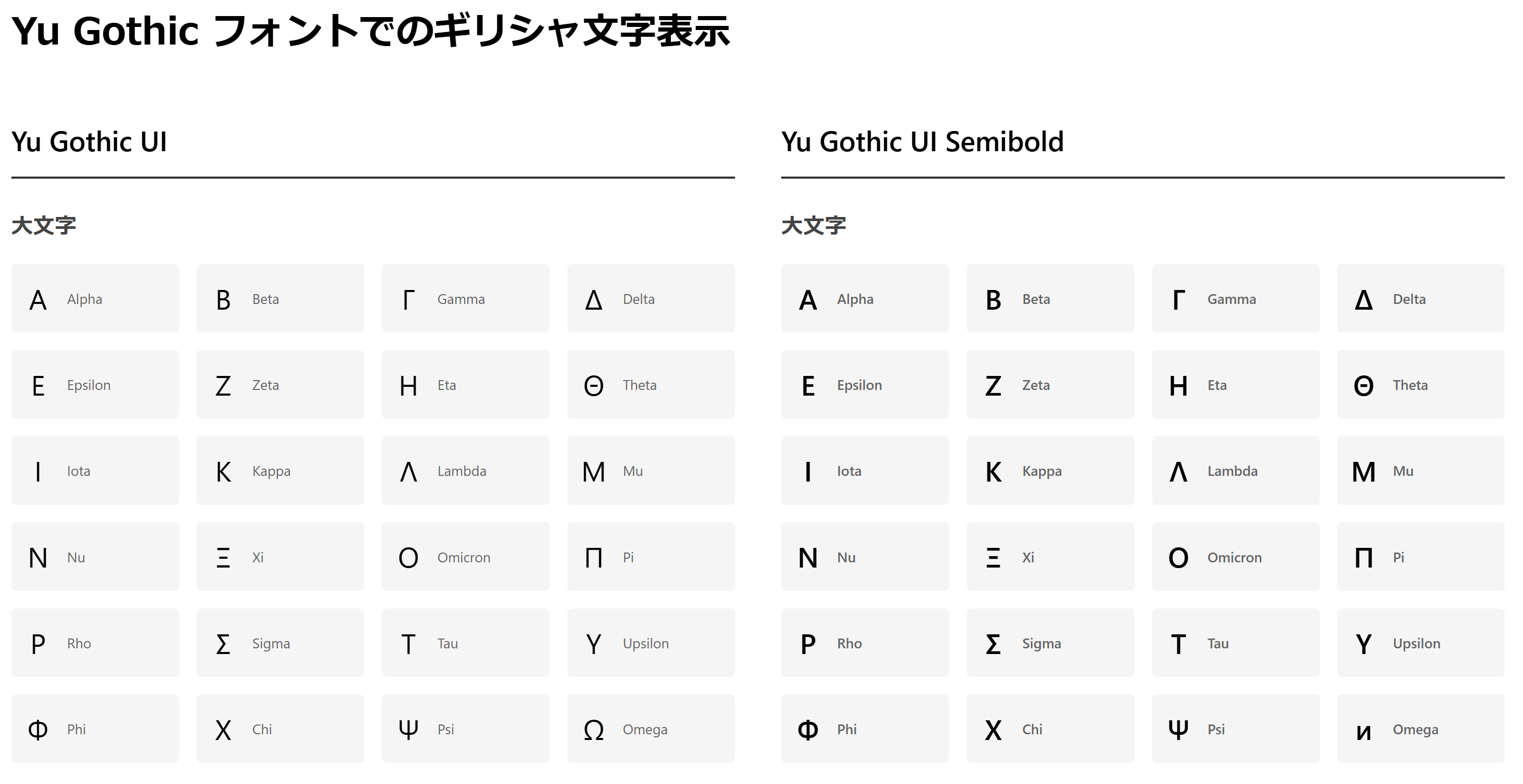Viewport: 1523px width, 784px height.
Task: Select the Omicron card in Semibold section
Action: [1235, 557]
